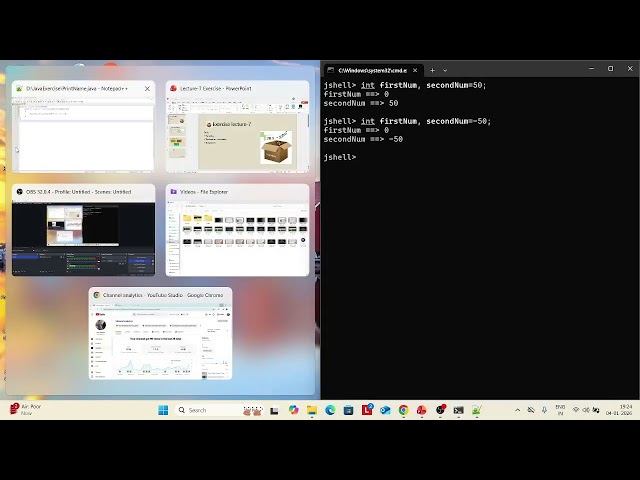
Task: Open Microsoft Edge from the taskbar
Action: 330,410
